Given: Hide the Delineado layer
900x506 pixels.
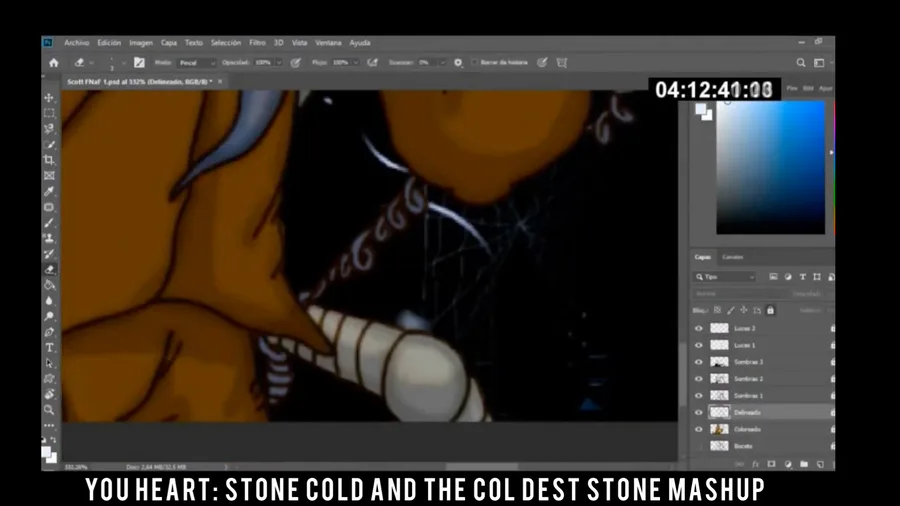Looking at the screenshot, I should [699, 412].
